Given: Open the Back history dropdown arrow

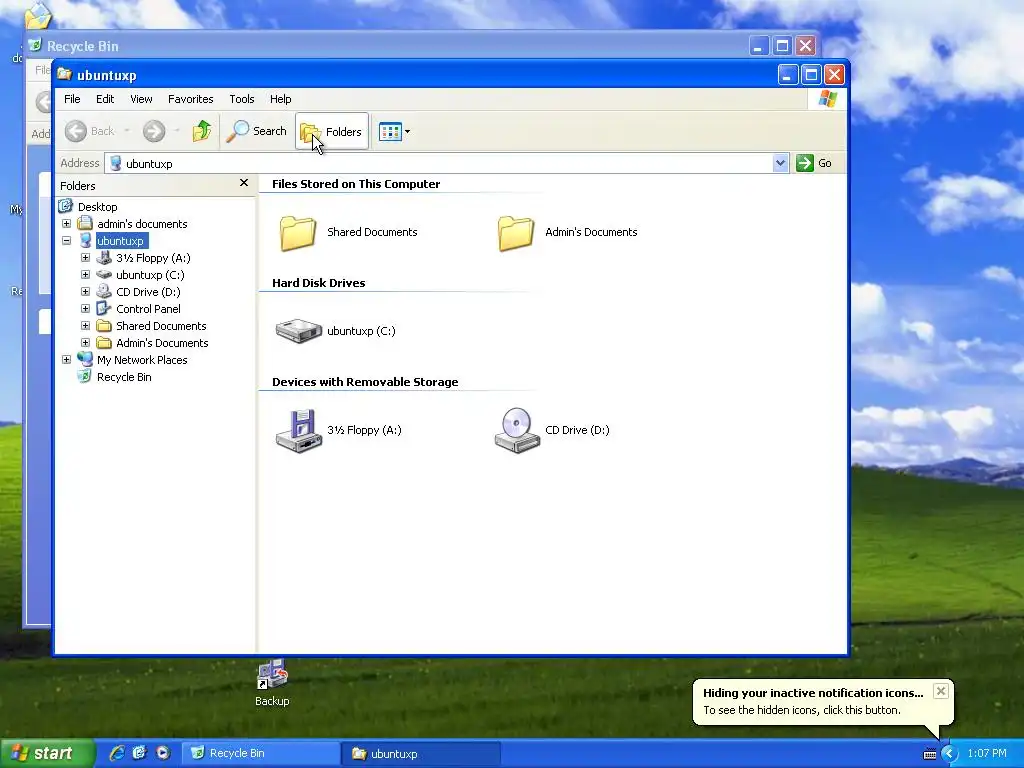Looking at the screenshot, I should click(127, 131).
